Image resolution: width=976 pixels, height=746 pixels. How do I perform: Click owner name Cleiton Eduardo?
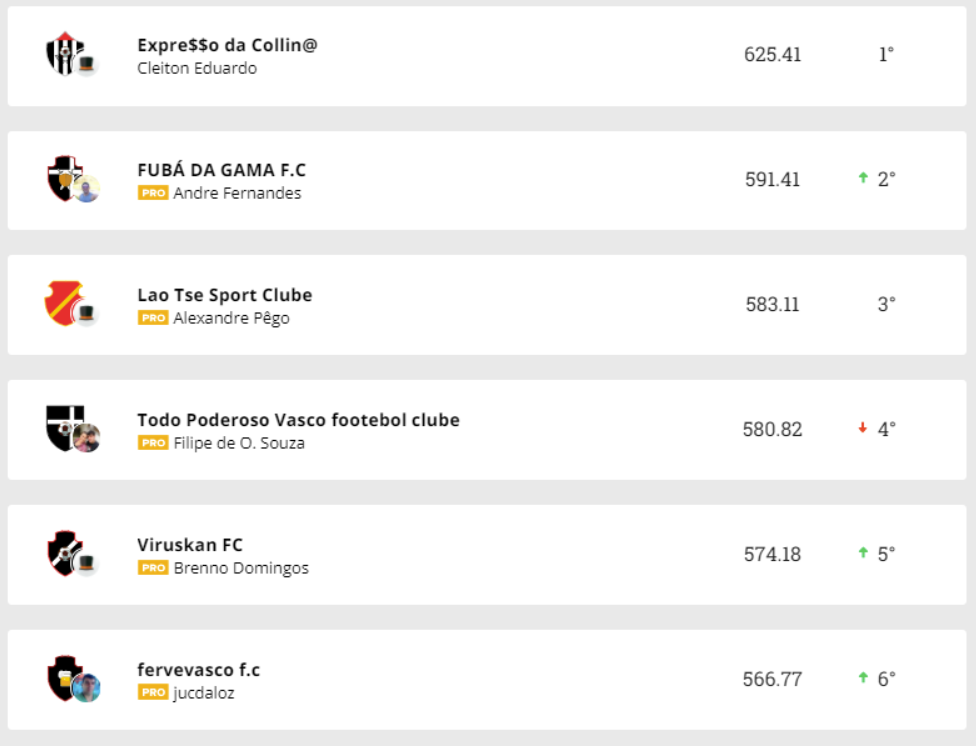click(197, 68)
